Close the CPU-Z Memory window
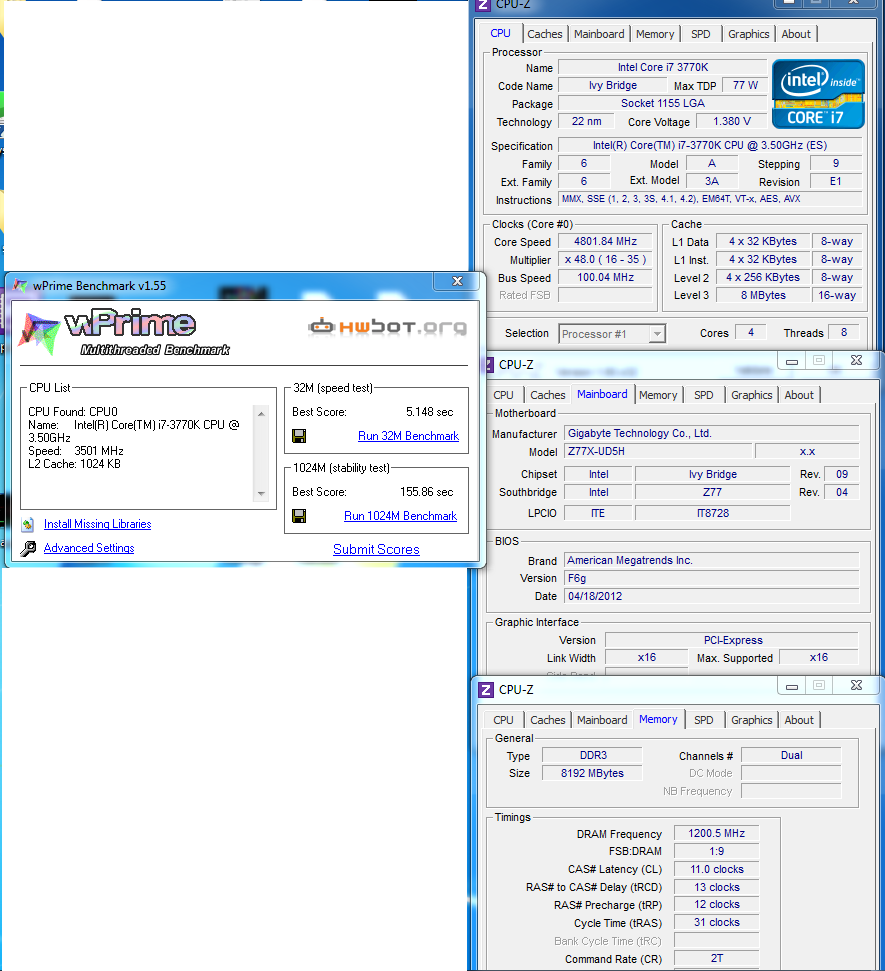The image size is (885, 971). click(x=856, y=685)
